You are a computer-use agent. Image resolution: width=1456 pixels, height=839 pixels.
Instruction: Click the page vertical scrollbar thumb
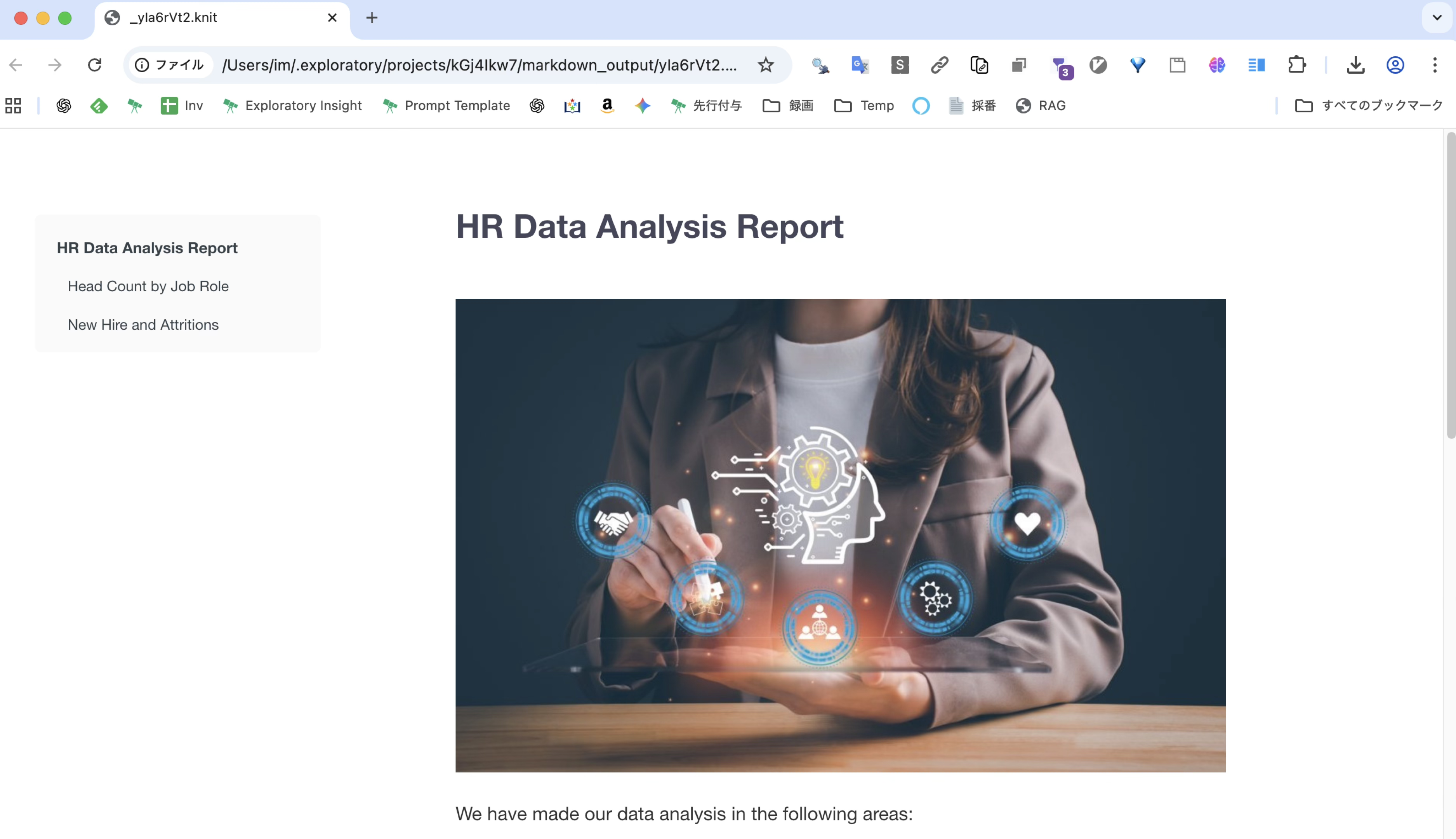[x=1450, y=285]
